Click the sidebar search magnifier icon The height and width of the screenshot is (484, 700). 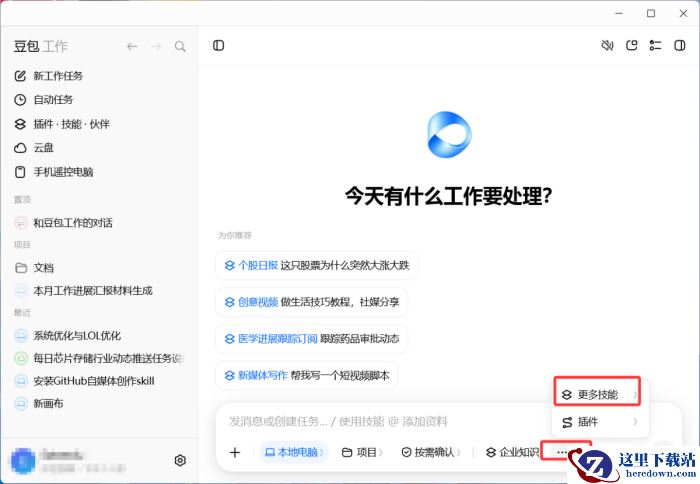[180, 46]
